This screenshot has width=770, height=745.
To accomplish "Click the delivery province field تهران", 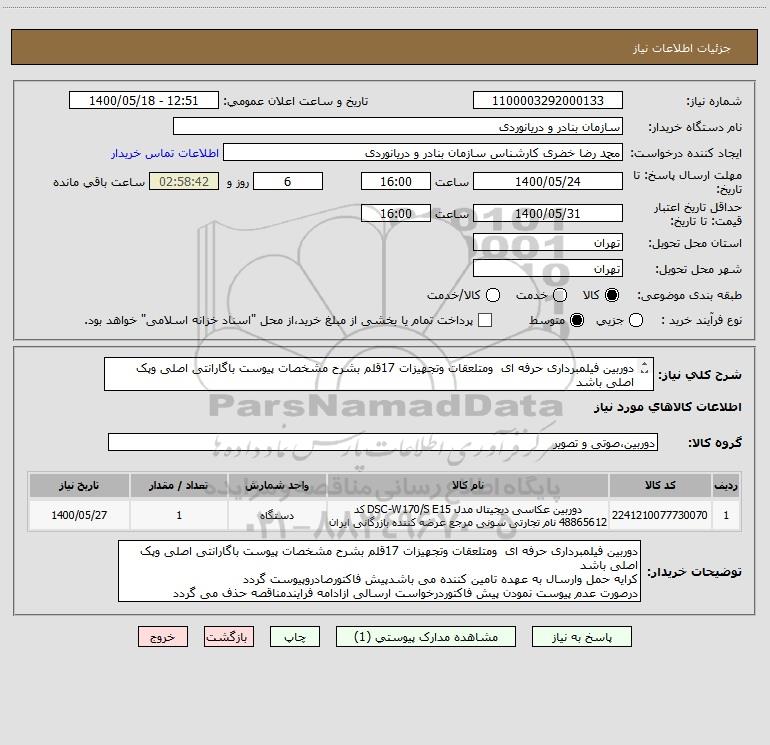I will pos(548,242).
